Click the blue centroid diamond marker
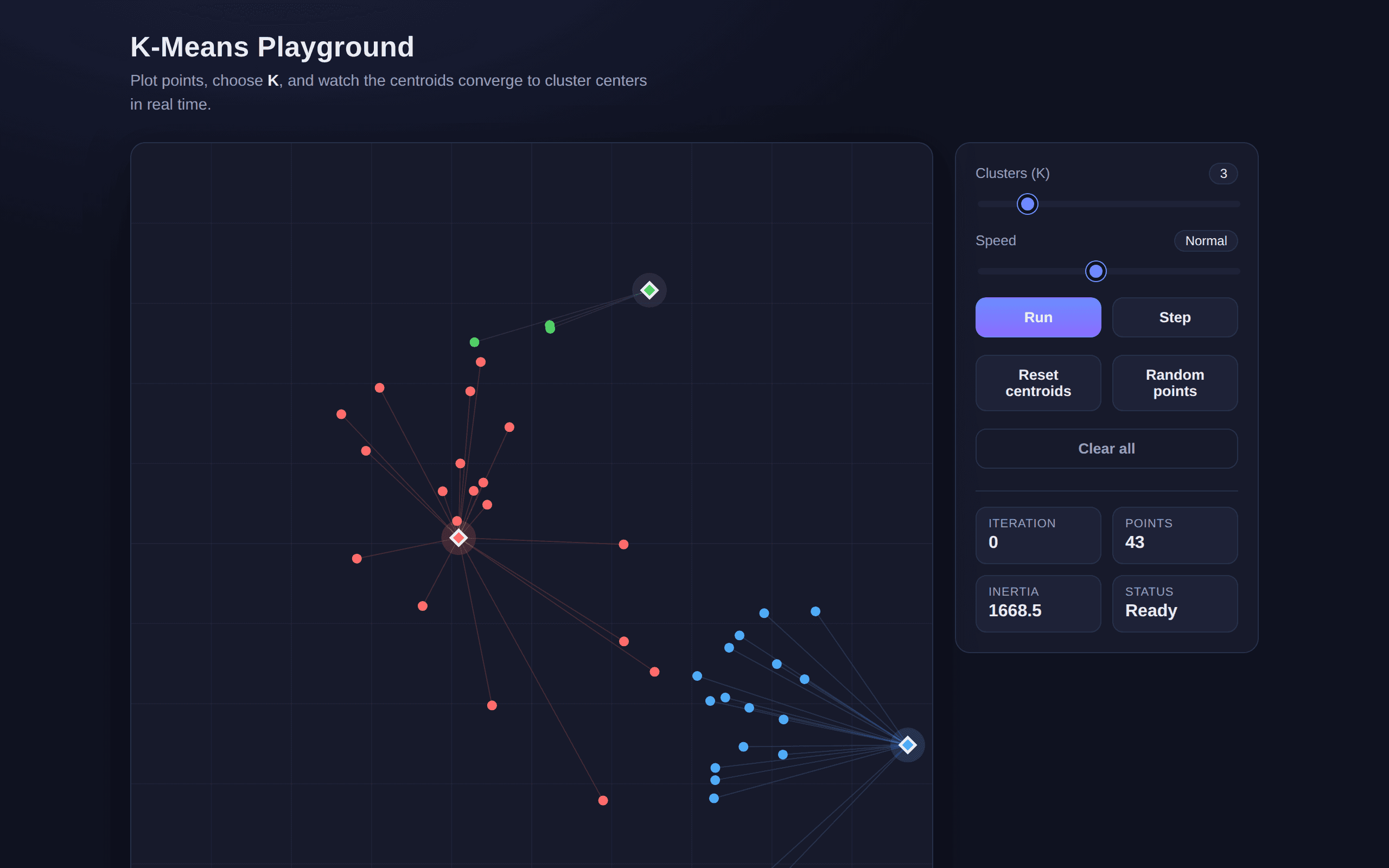This screenshot has height=868, width=1389. (907, 744)
